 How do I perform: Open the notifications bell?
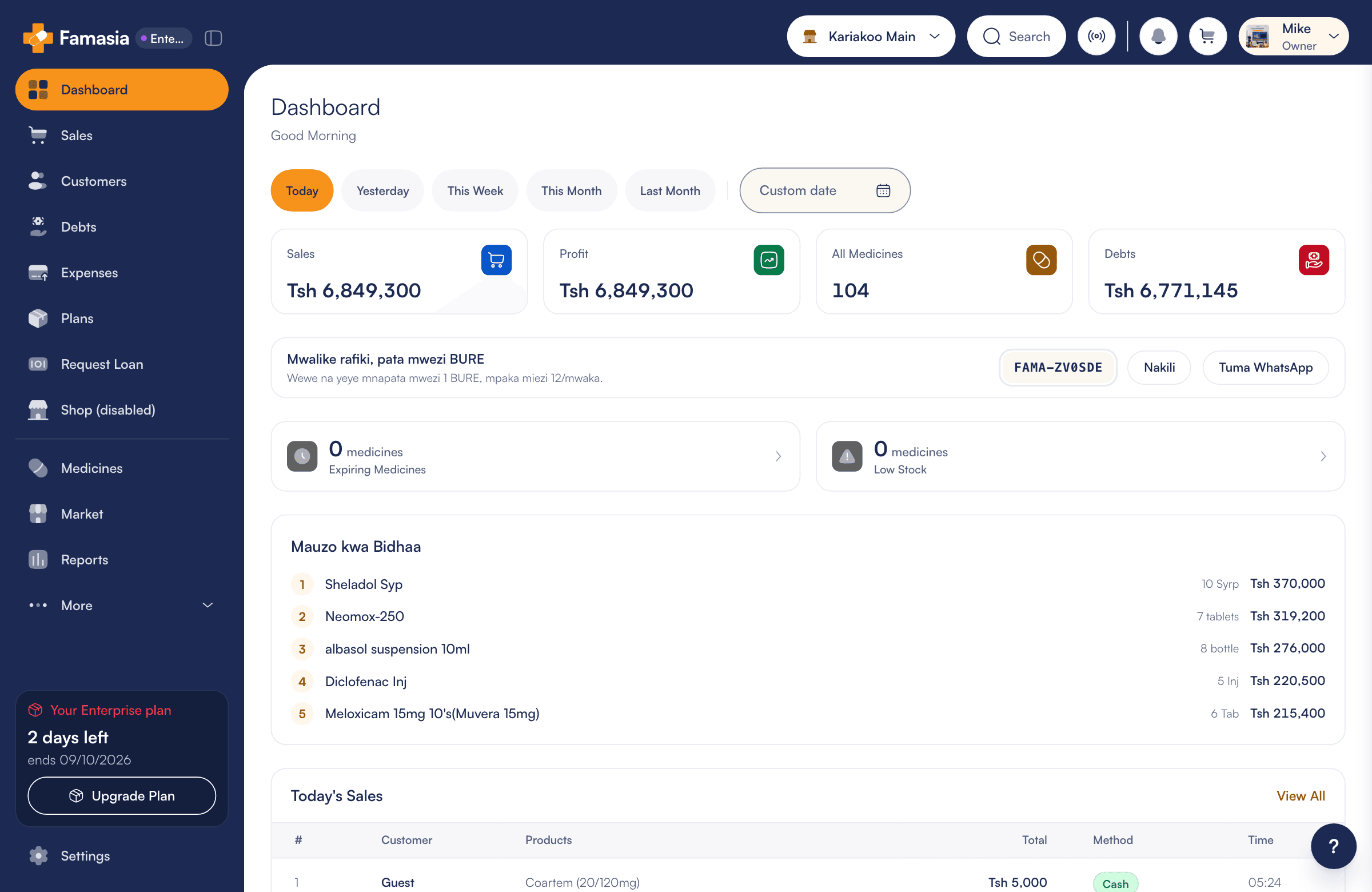tap(1158, 37)
